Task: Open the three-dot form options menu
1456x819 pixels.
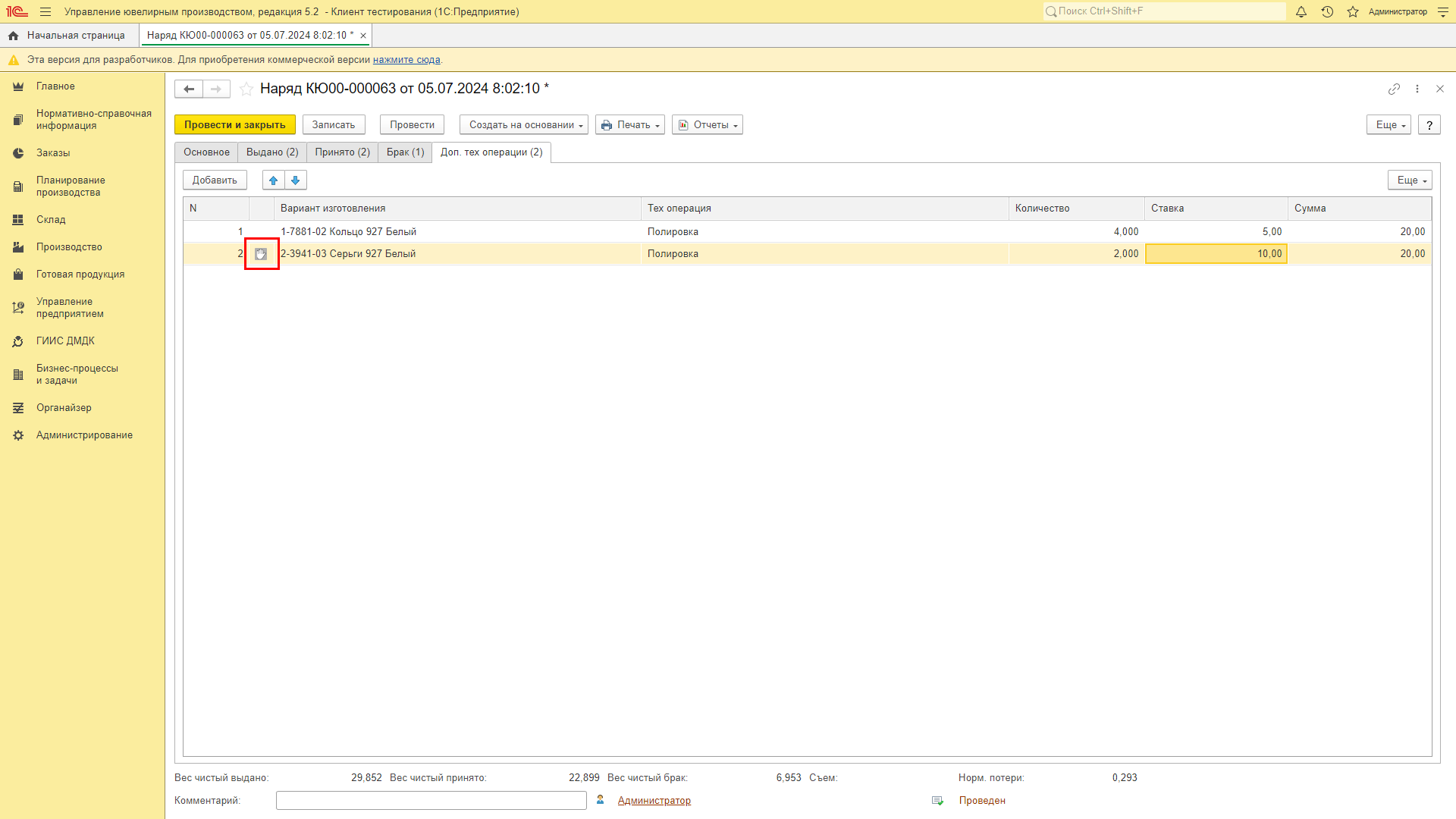Action: click(x=1417, y=89)
